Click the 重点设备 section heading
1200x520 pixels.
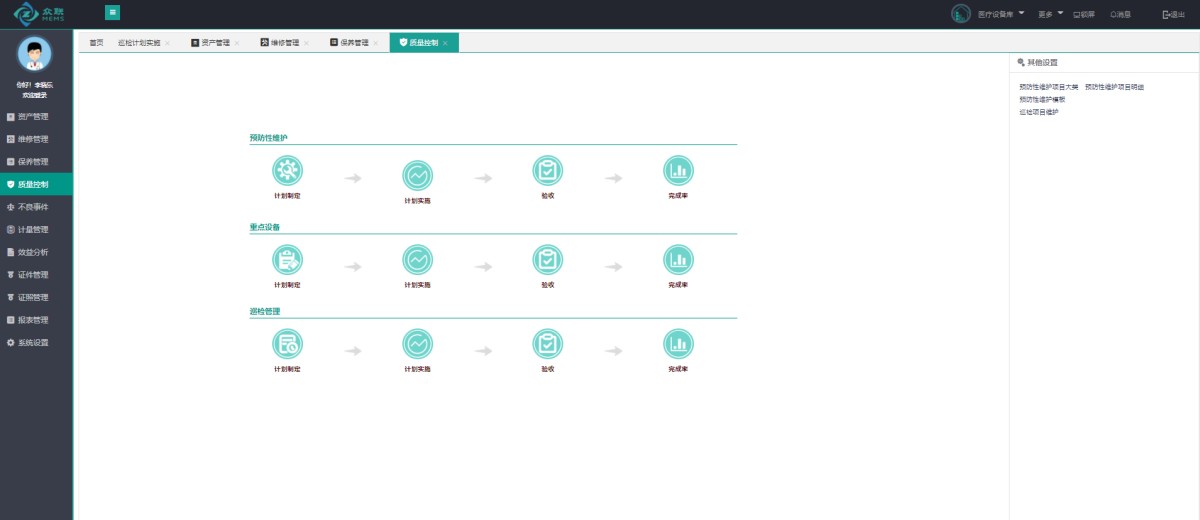coord(265,227)
